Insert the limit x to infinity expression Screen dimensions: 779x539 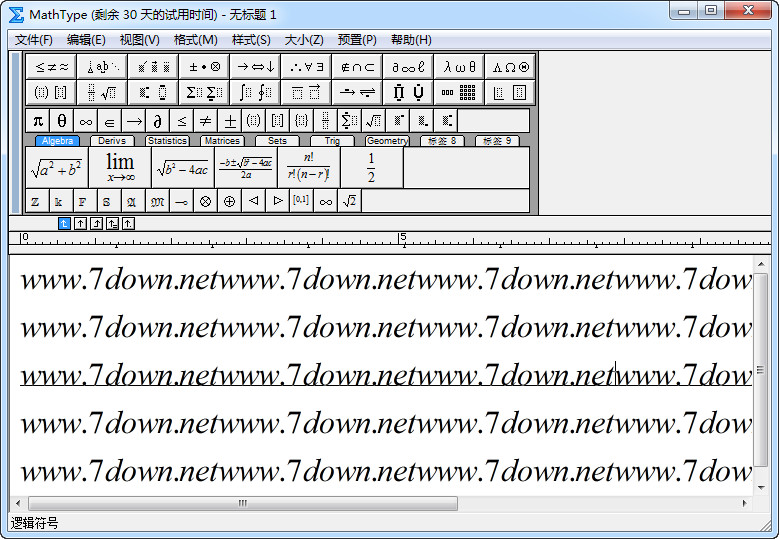click(x=119, y=167)
